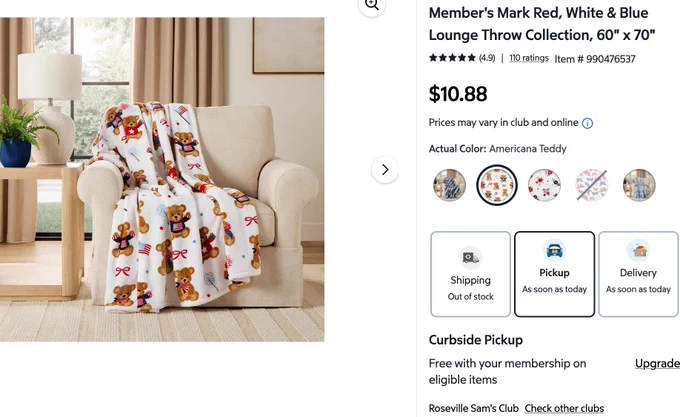Select the crossed-out unavailable bow swatch
The height and width of the screenshot is (417, 680).
[592, 185]
